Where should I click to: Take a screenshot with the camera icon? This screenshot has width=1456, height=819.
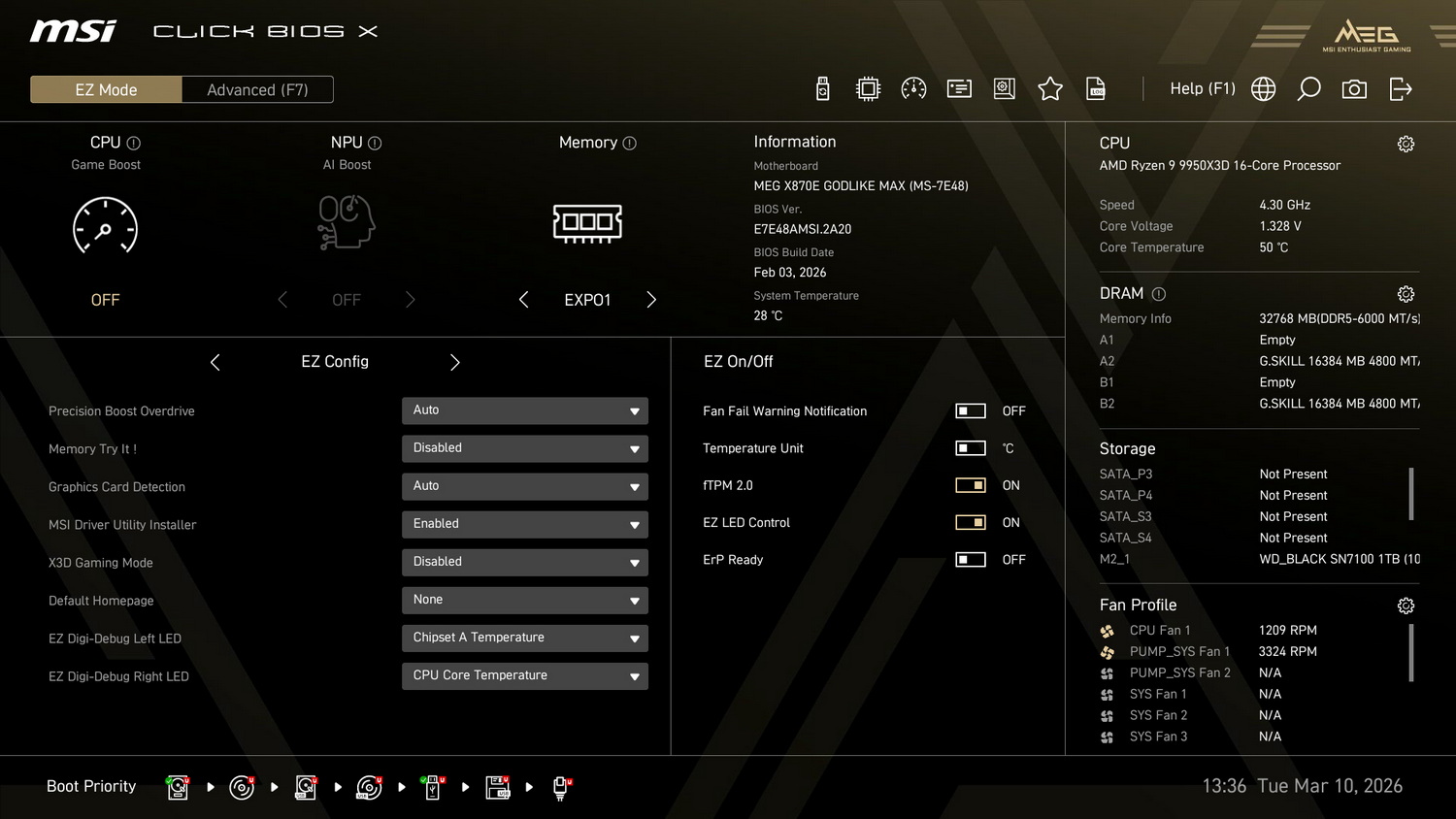click(x=1354, y=89)
